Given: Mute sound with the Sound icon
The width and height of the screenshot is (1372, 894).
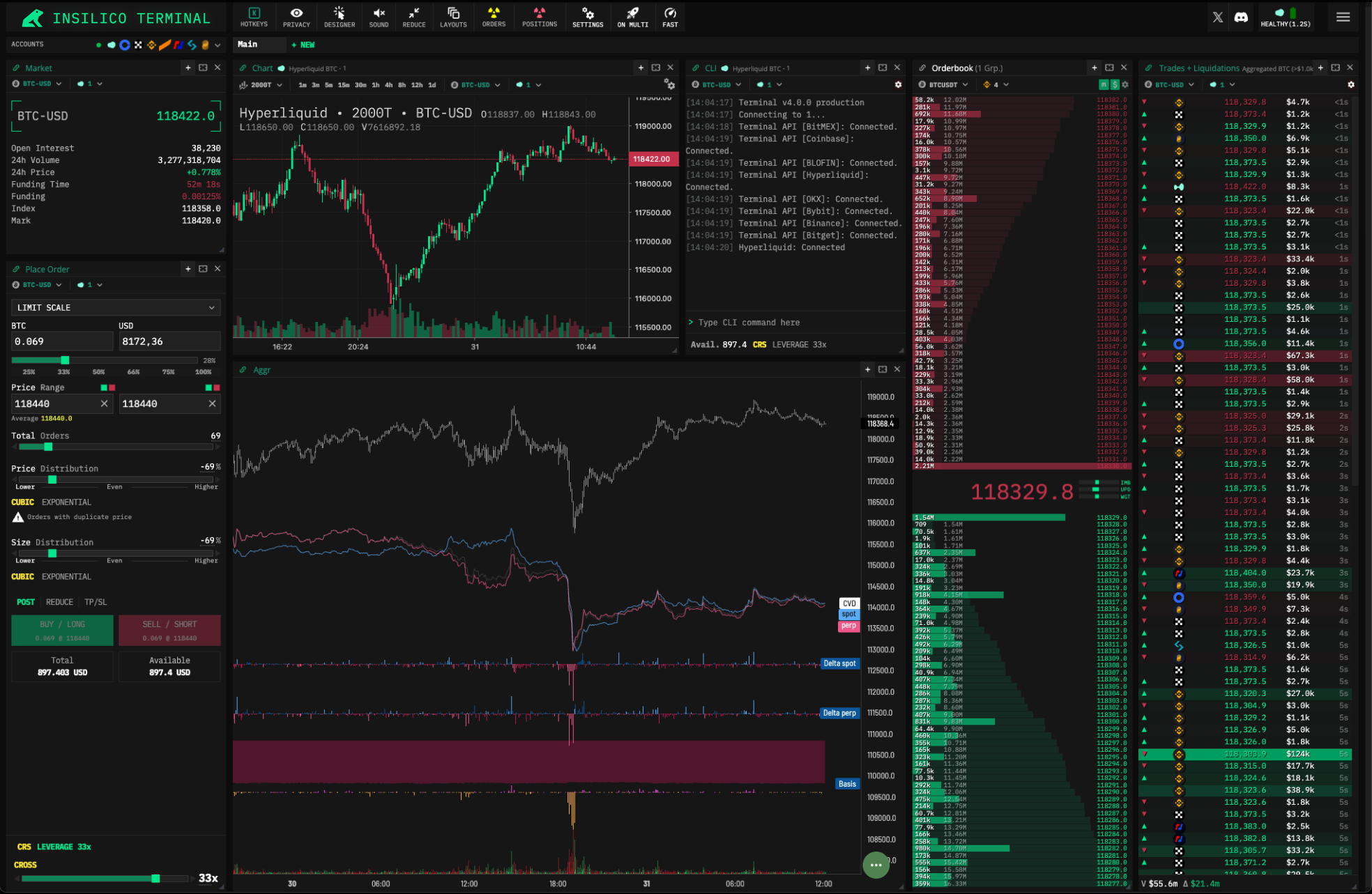Looking at the screenshot, I should tap(379, 17).
